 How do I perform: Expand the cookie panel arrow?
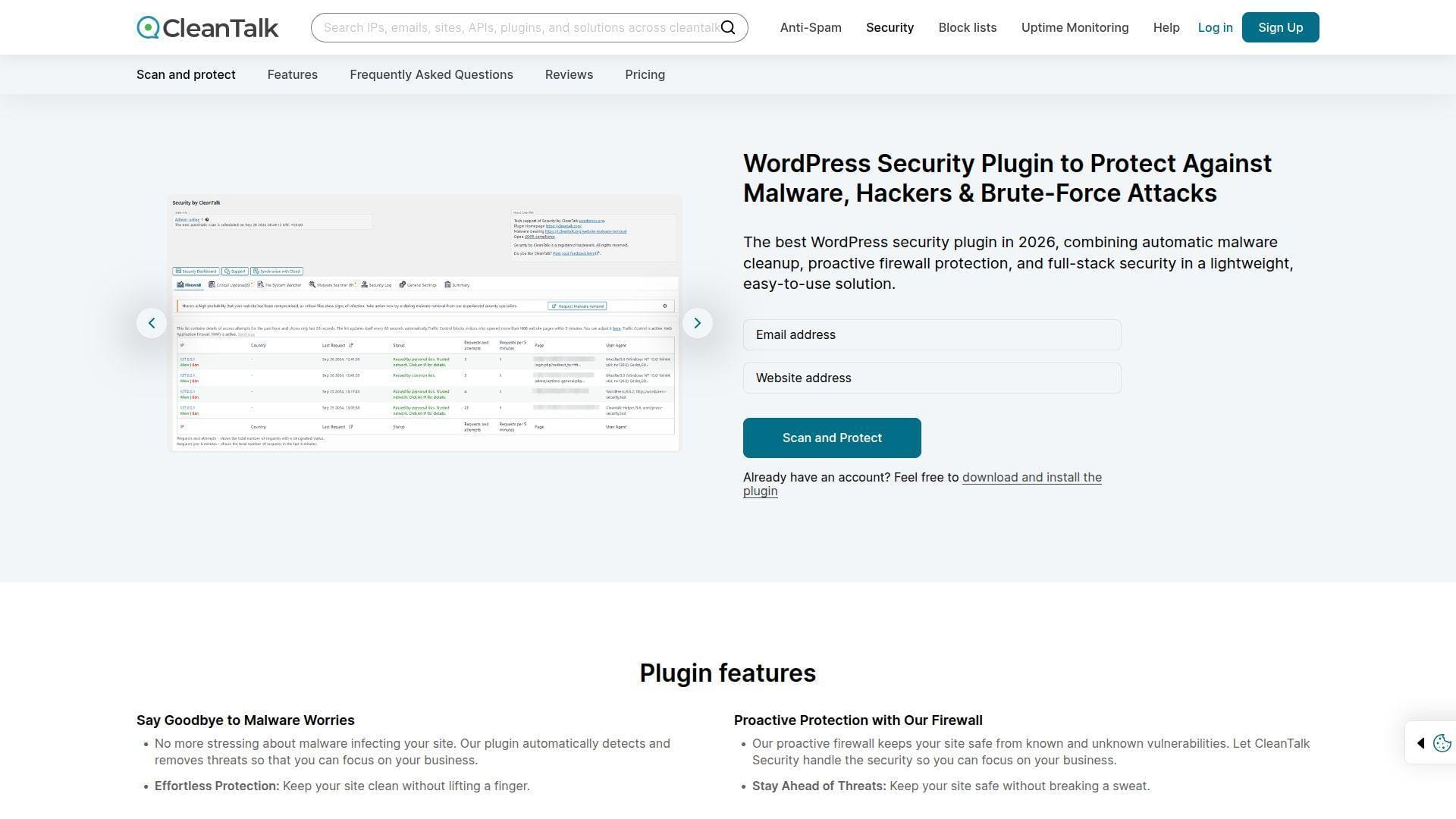click(1421, 743)
